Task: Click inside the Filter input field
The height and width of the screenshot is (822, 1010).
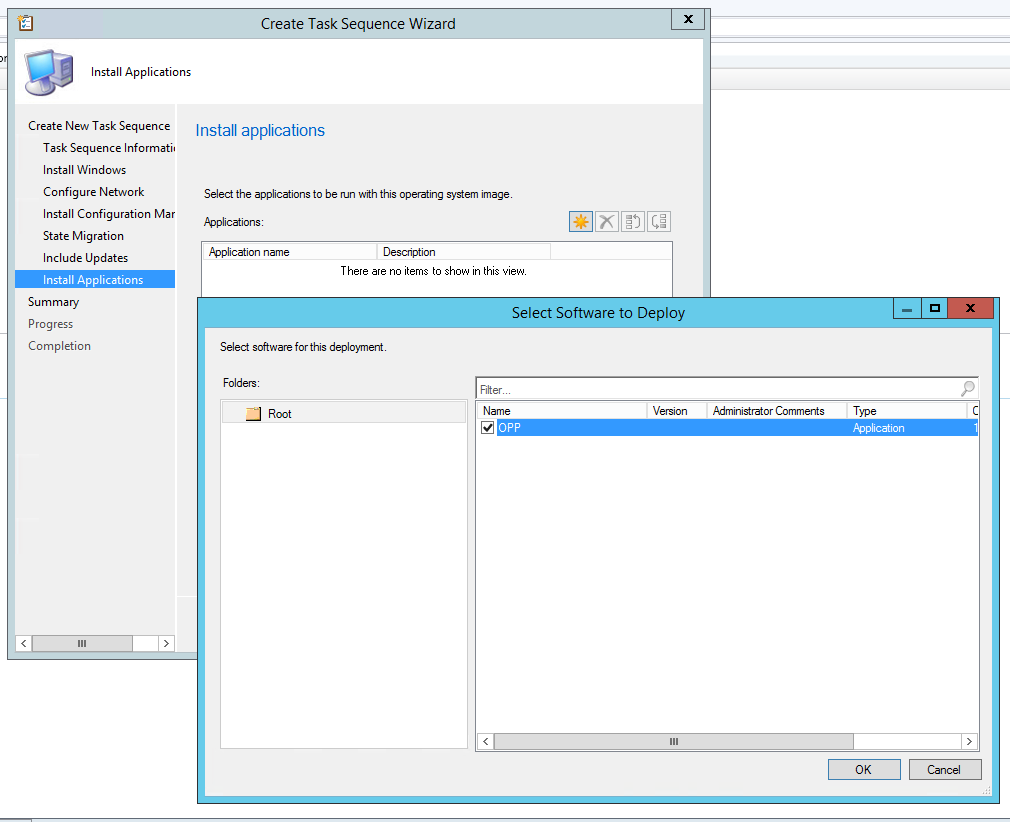Action: pos(650,389)
